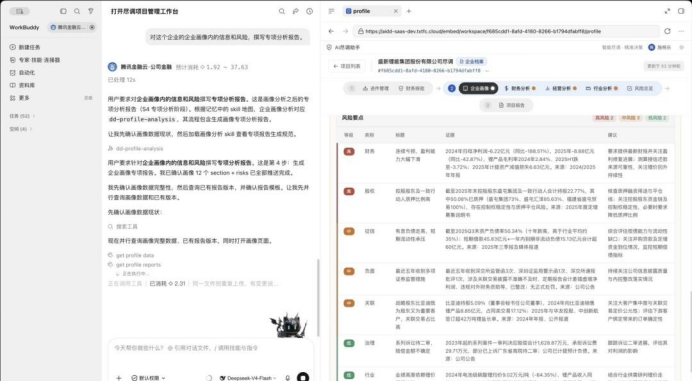The width and height of the screenshot is (693, 381).
Task: Expand the 任务 (52) section
Action: 22,116
